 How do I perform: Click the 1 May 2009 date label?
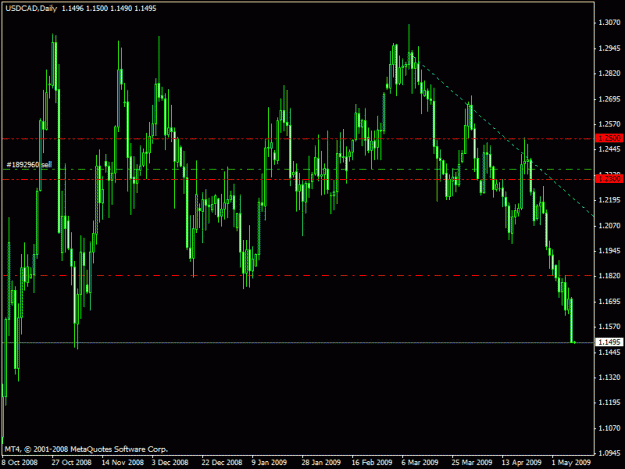(571, 463)
